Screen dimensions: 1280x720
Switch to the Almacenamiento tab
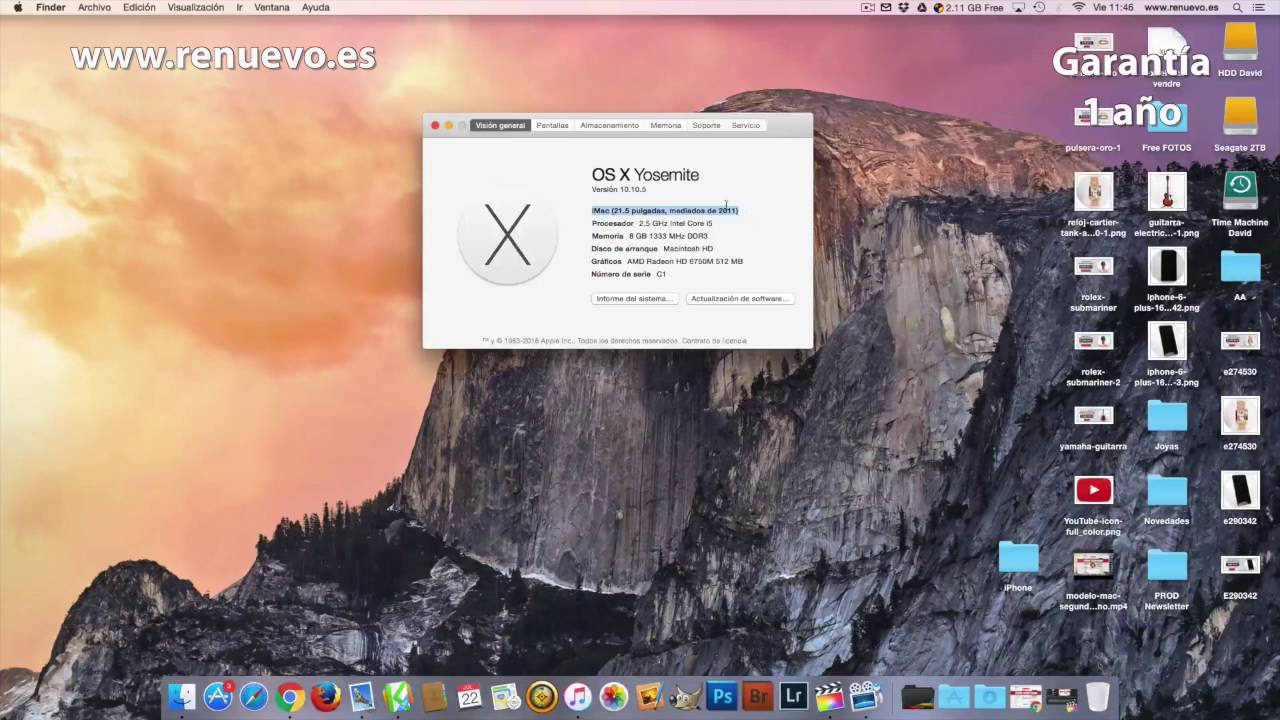pos(609,125)
